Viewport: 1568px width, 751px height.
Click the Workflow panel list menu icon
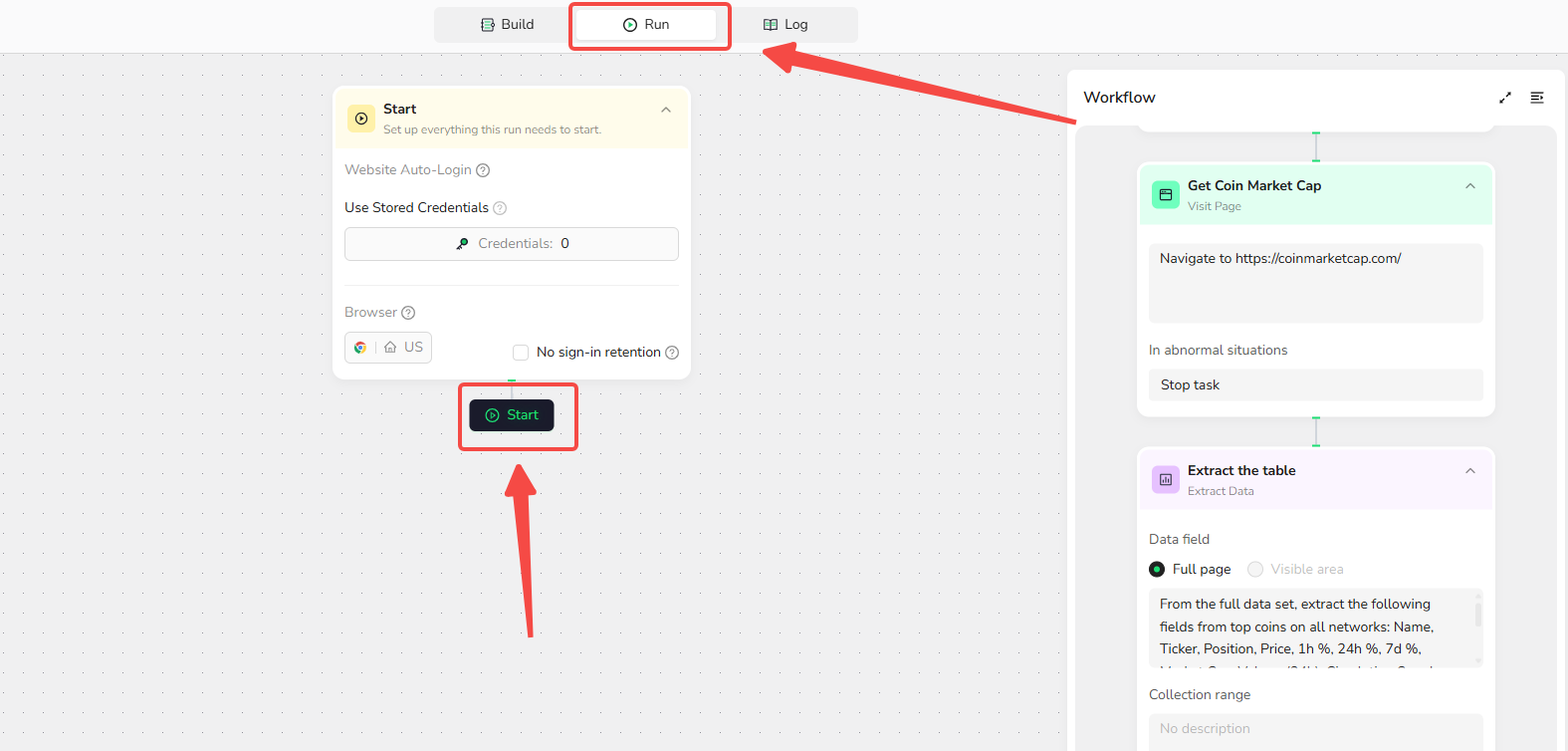pyautogui.click(x=1537, y=98)
